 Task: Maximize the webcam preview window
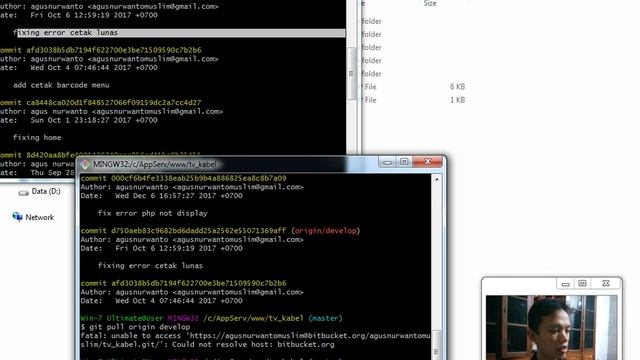582,284
